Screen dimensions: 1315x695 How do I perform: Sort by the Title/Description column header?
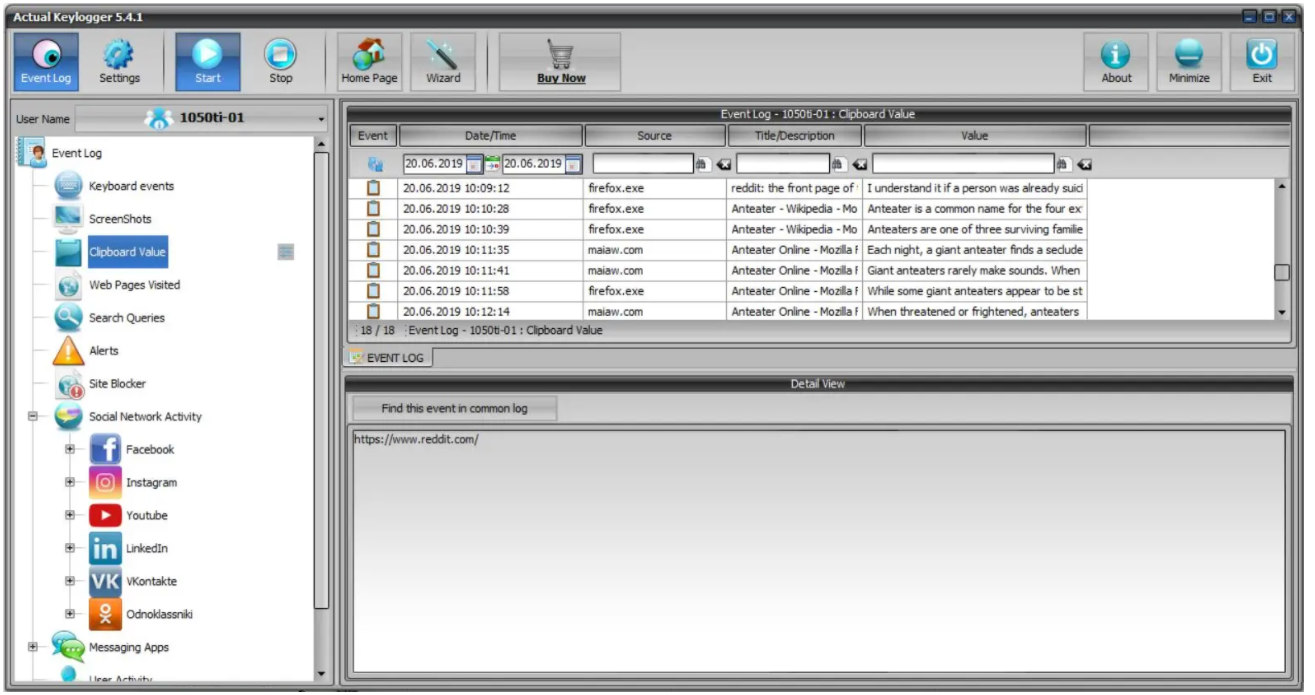pyautogui.click(x=795, y=136)
